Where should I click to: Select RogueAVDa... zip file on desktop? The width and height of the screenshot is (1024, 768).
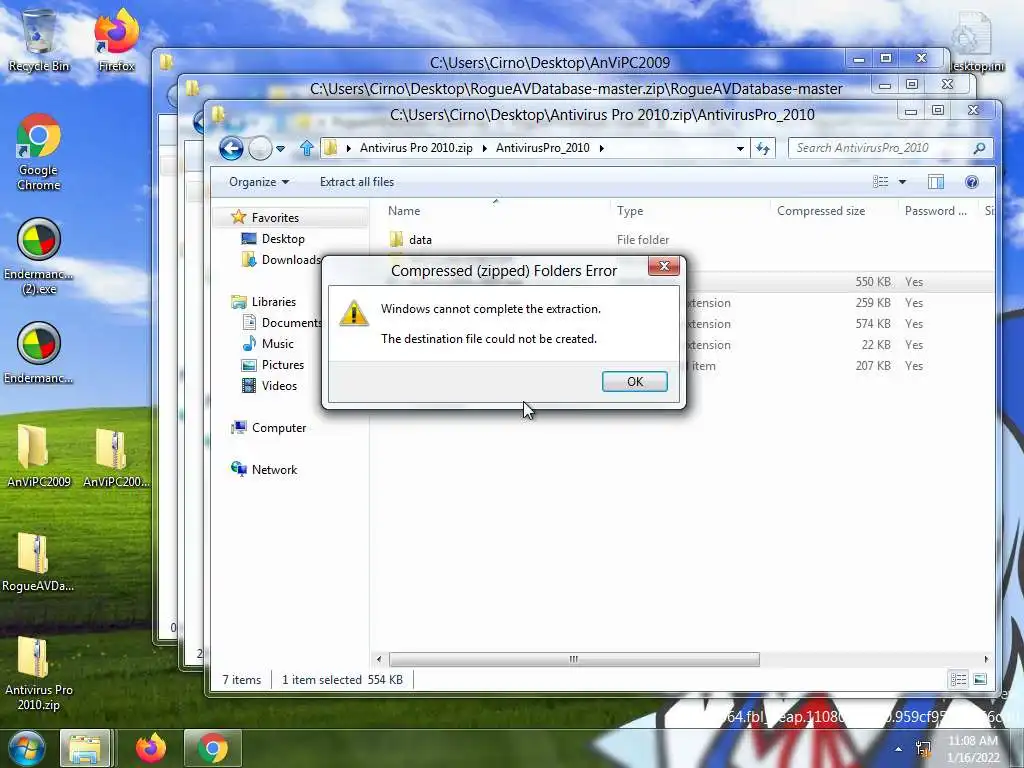(38, 560)
